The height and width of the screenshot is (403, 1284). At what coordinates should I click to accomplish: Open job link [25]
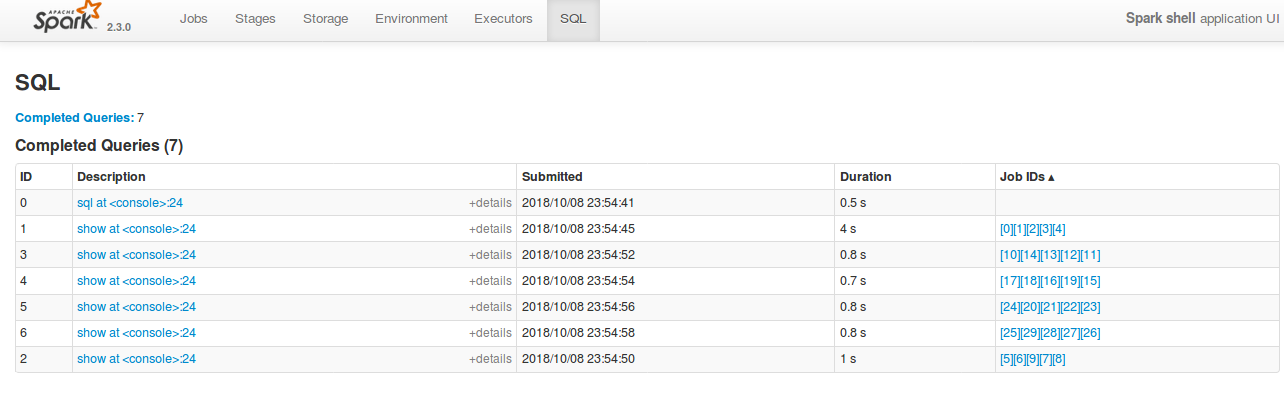pyautogui.click(x=1010, y=333)
